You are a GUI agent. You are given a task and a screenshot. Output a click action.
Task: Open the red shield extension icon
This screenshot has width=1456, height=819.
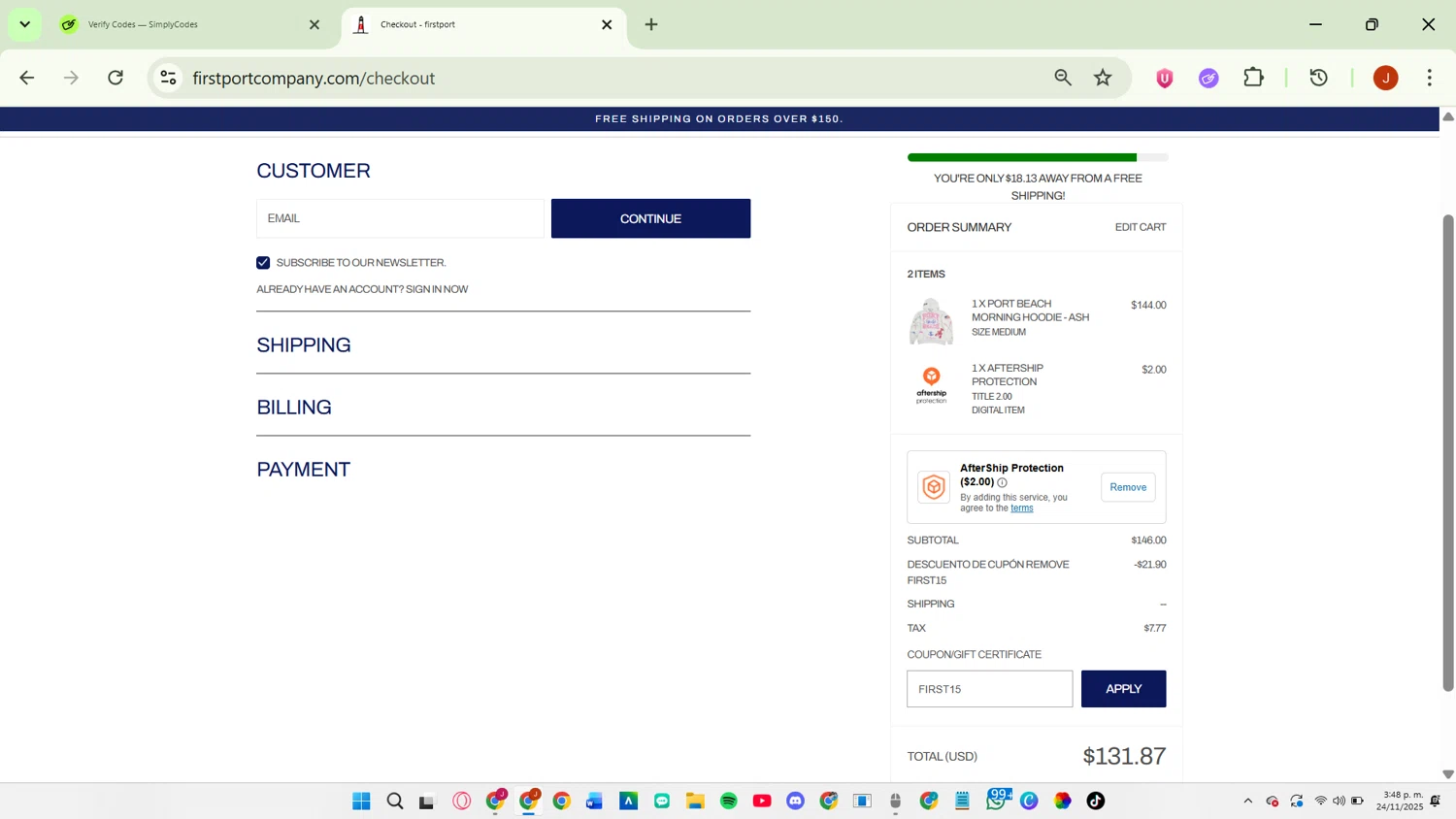click(1164, 79)
